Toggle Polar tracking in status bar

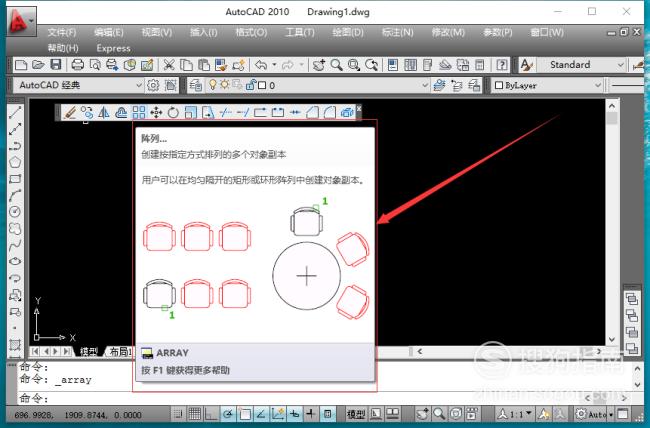point(228,413)
